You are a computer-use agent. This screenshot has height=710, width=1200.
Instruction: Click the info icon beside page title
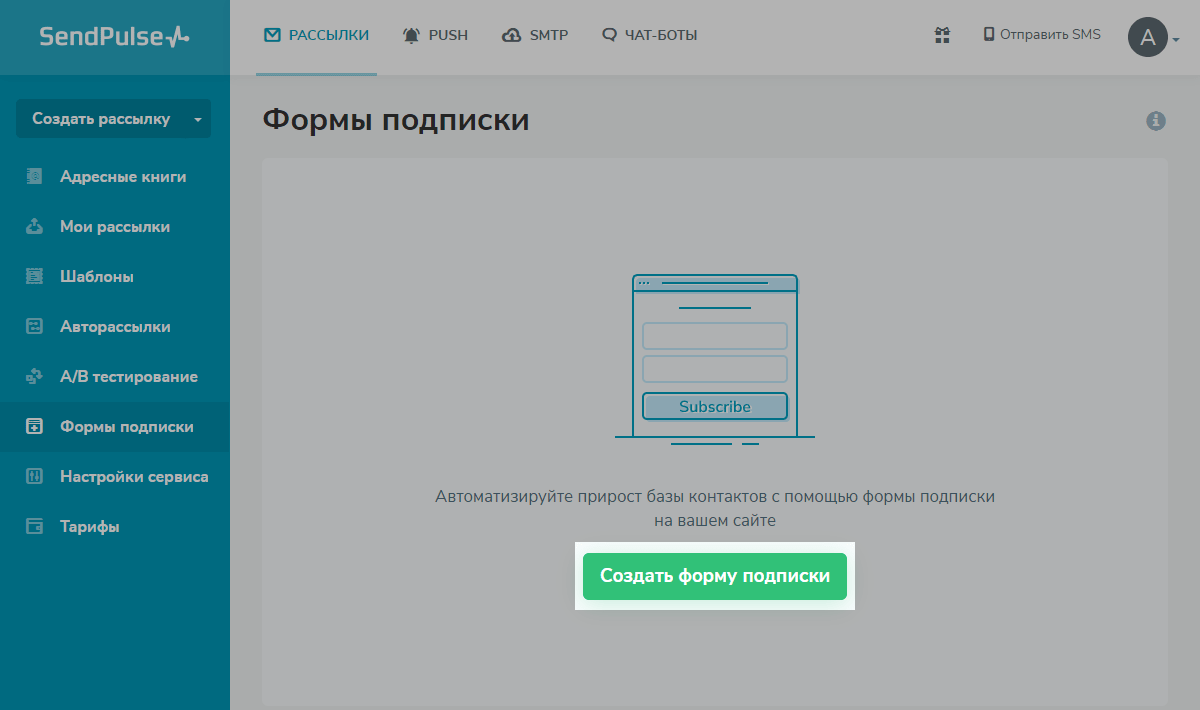pyautogui.click(x=1156, y=121)
